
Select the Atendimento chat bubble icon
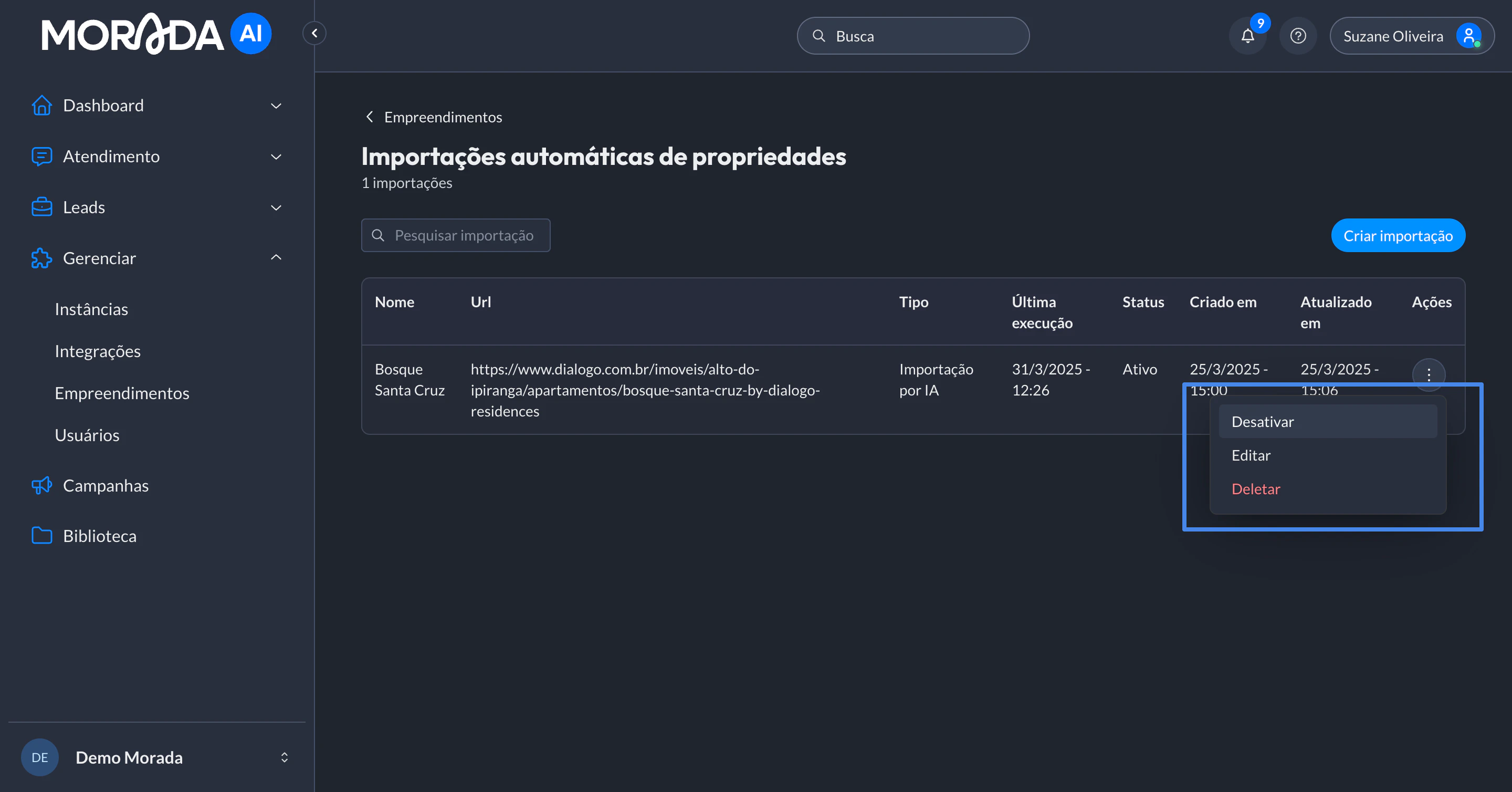click(x=41, y=157)
